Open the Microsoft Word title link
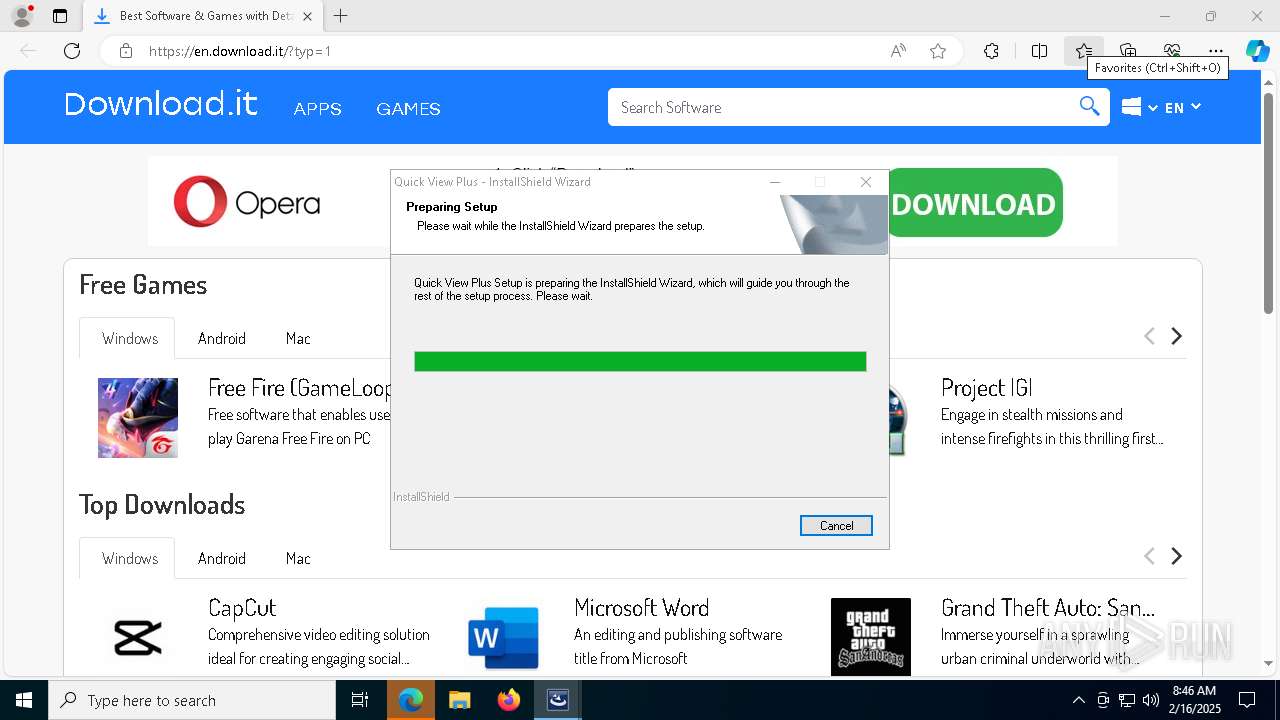The image size is (1280, 720). point(641,607)
